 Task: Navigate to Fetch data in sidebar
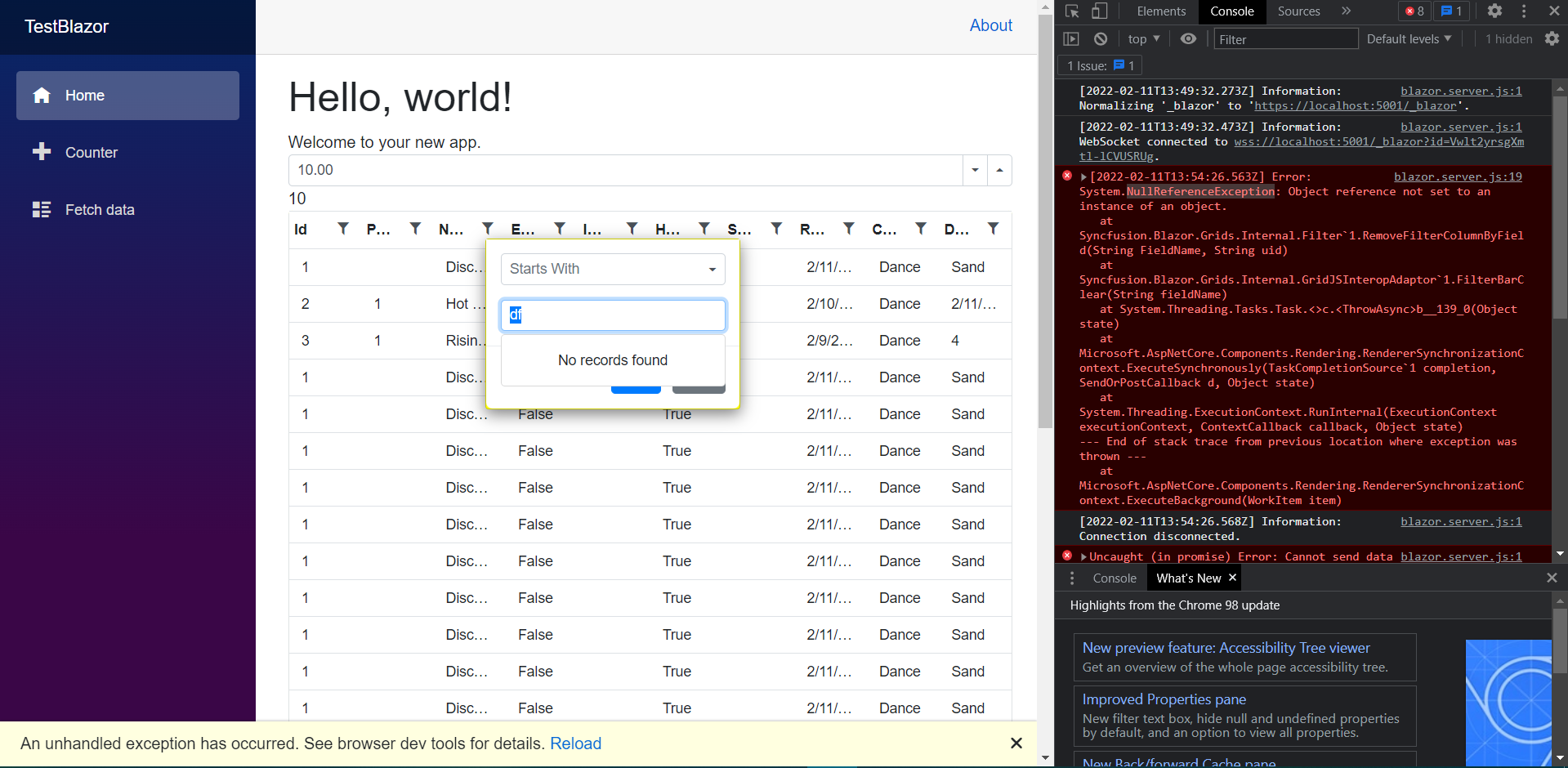[x=100, y=210]
